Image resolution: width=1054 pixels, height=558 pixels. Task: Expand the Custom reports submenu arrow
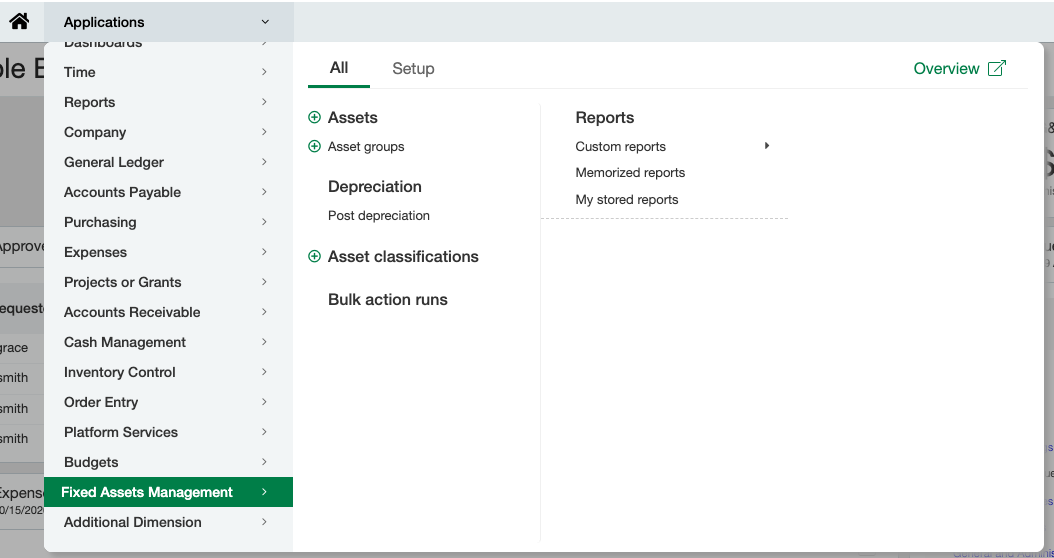point(767,146)
